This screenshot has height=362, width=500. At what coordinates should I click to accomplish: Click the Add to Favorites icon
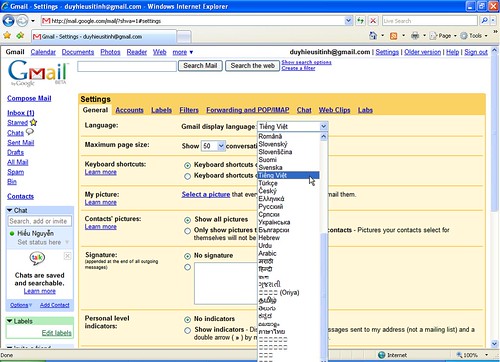point(20,35)
